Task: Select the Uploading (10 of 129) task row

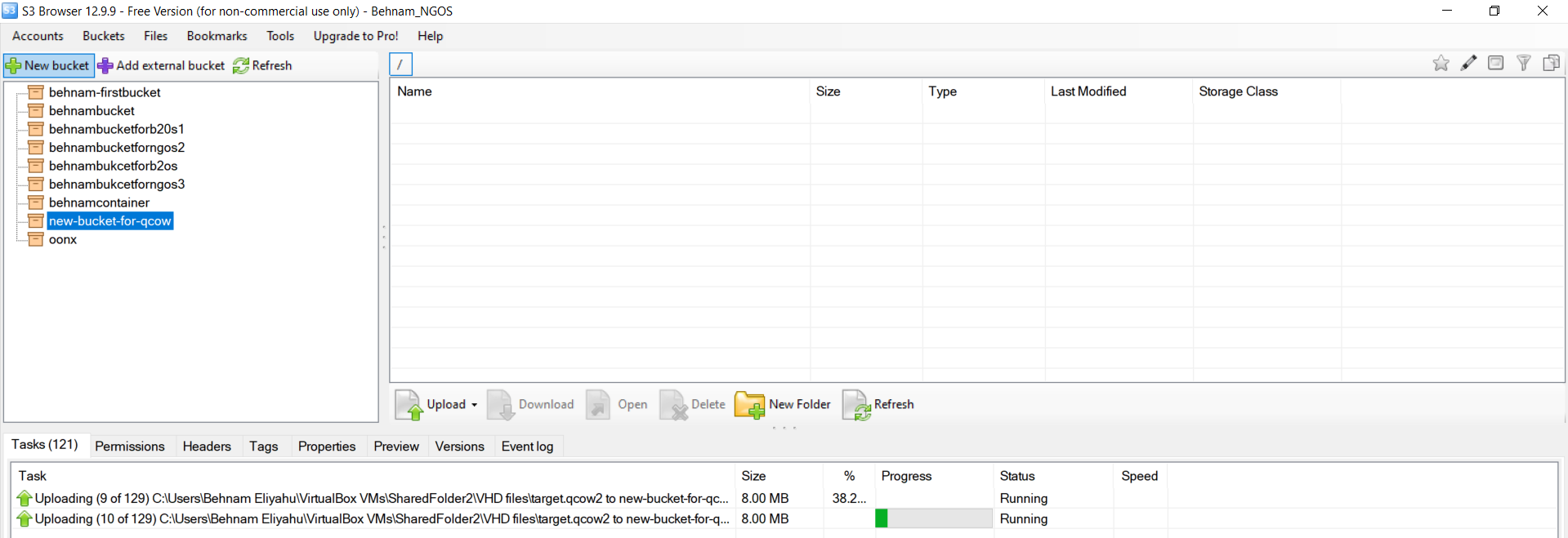Action: point(784,518)
